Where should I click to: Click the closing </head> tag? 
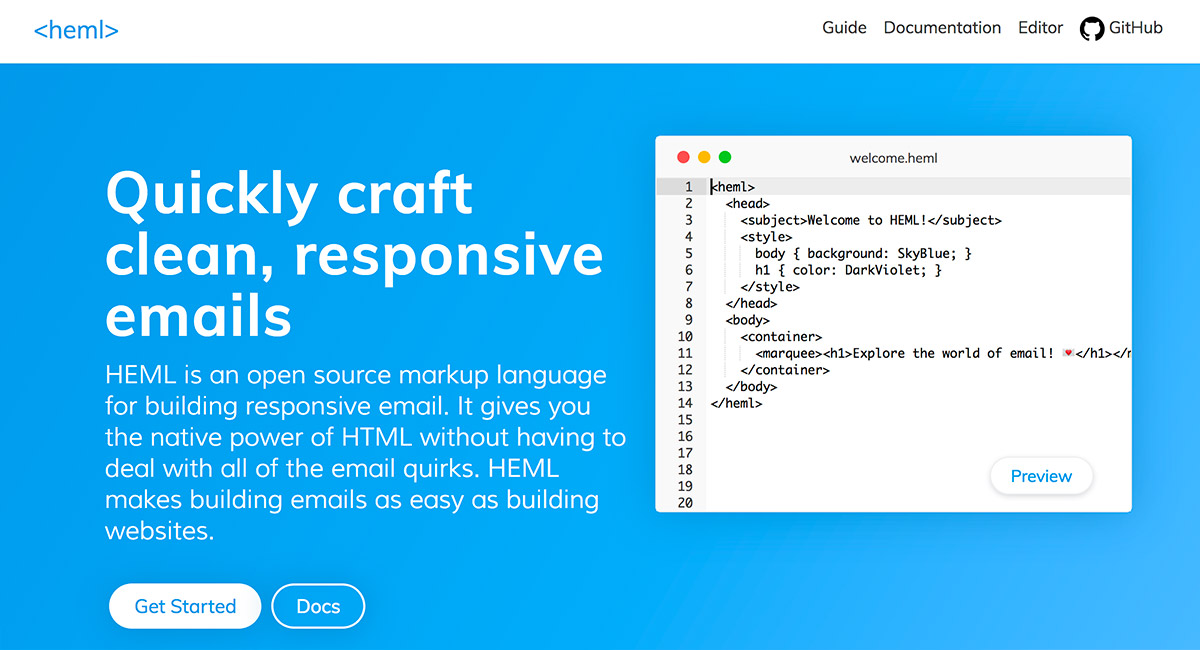[752, 303]
